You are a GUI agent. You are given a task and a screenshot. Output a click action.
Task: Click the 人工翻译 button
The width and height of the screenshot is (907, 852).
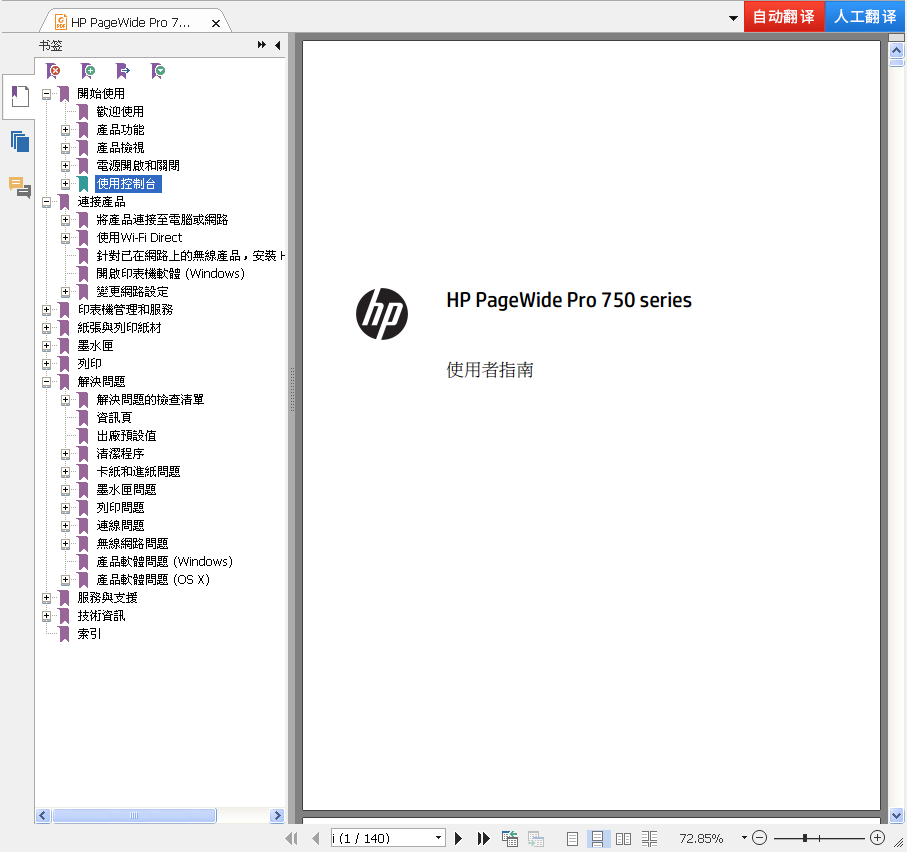(x=865, y=16)
